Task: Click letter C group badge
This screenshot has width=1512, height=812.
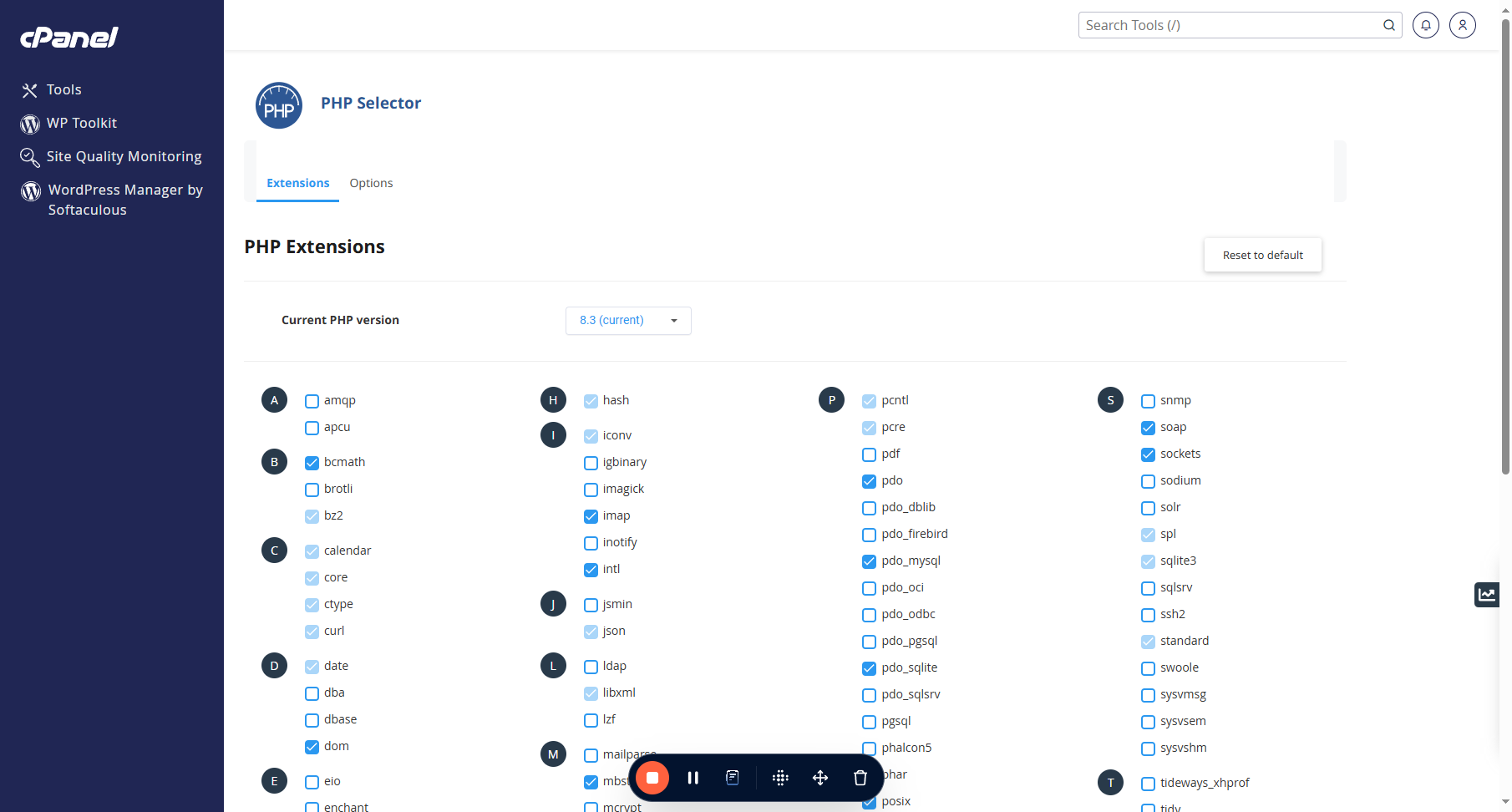Action: pos(274,551)
